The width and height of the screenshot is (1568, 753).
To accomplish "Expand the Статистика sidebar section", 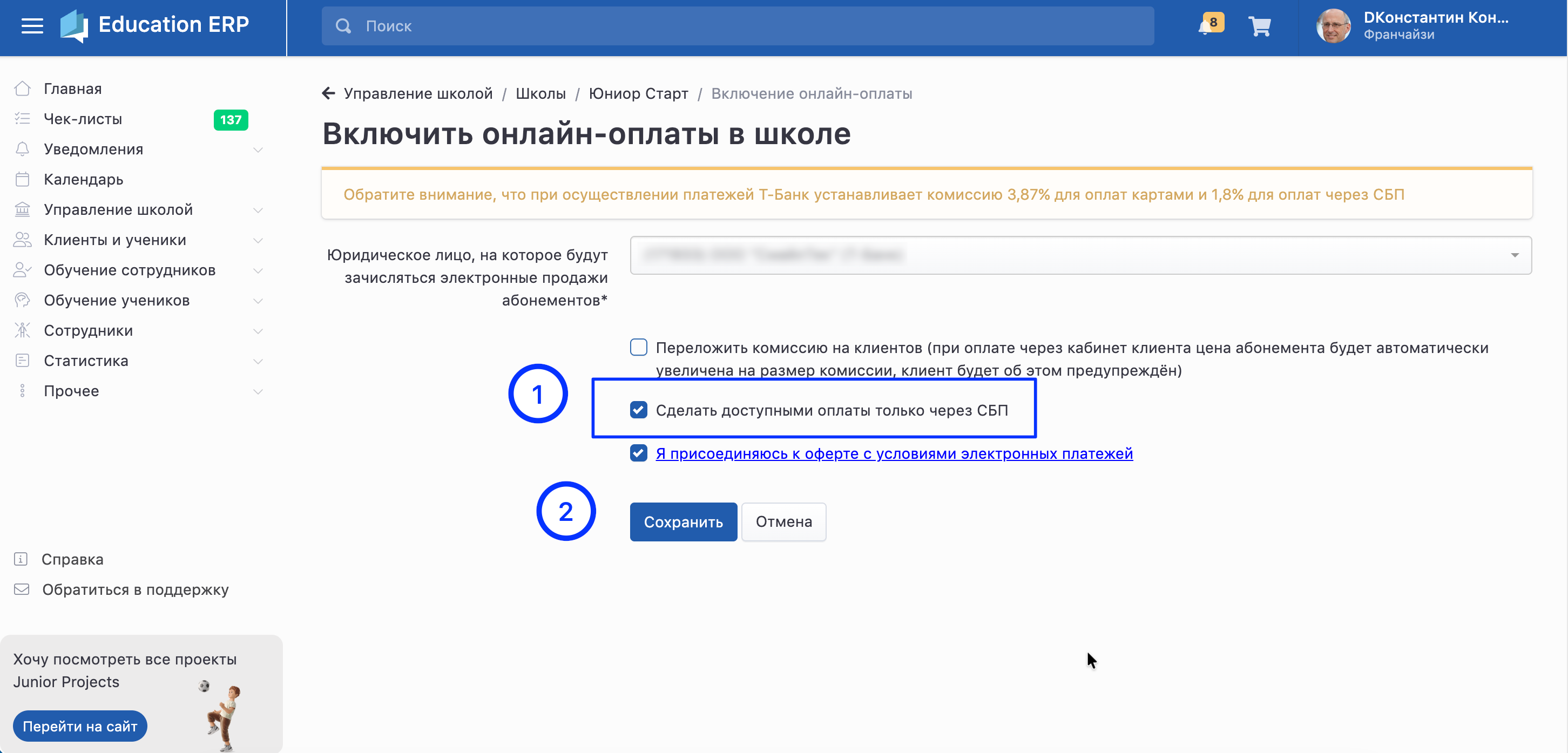I will [137, 361].
